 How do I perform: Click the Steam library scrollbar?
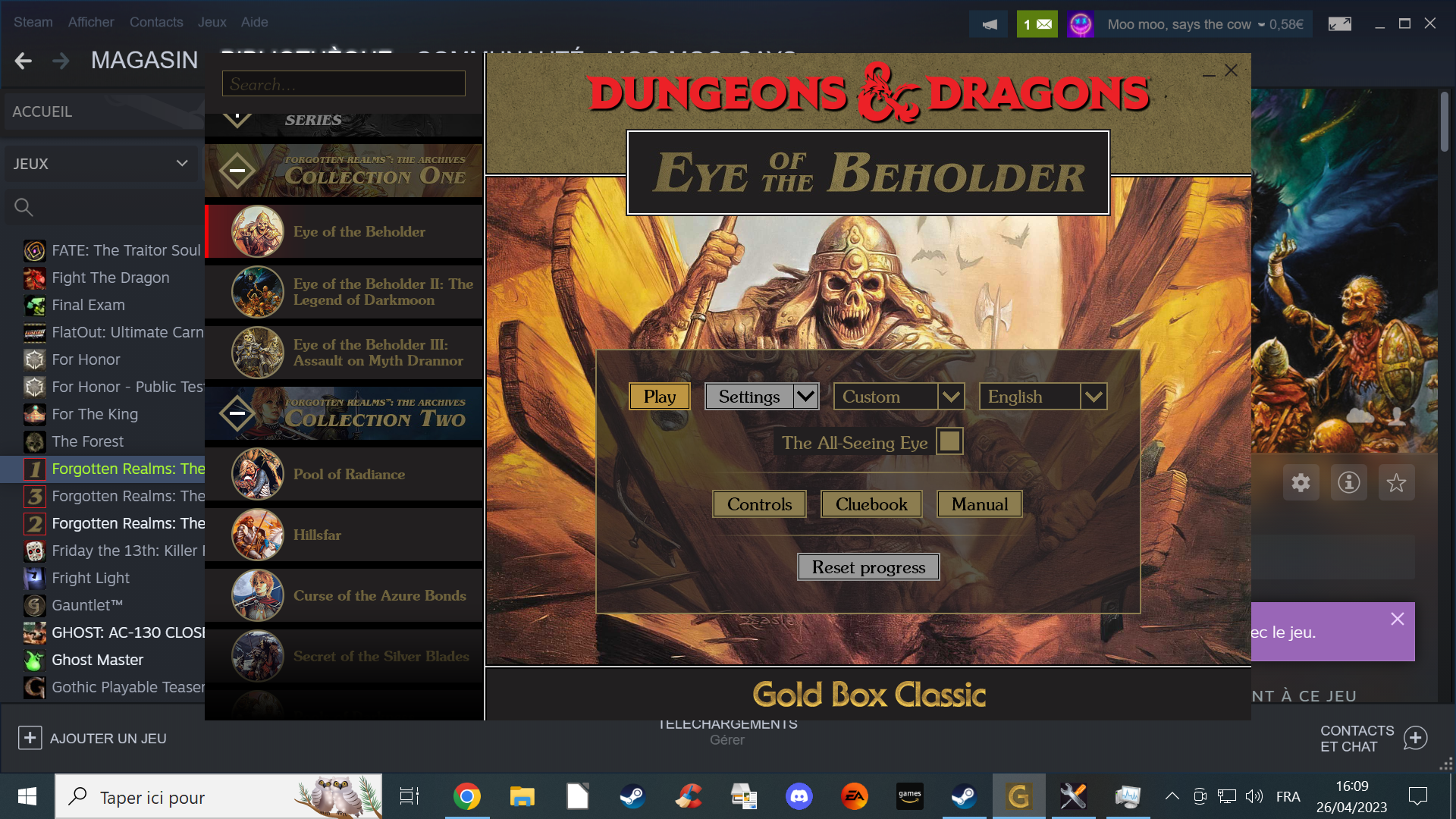click(x=1445, y=121)
